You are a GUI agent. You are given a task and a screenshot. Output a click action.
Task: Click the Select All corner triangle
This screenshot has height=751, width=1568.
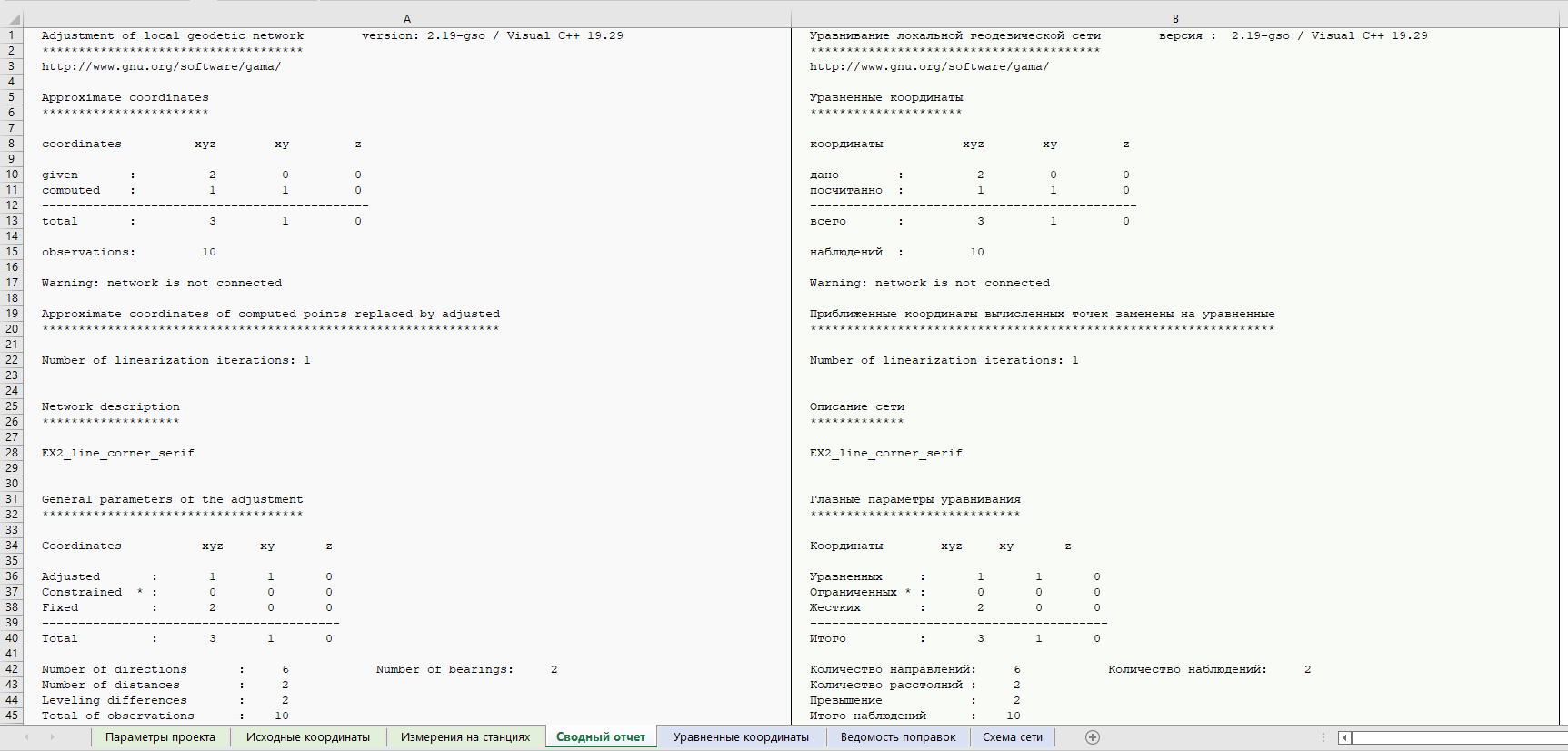point(13,19)
